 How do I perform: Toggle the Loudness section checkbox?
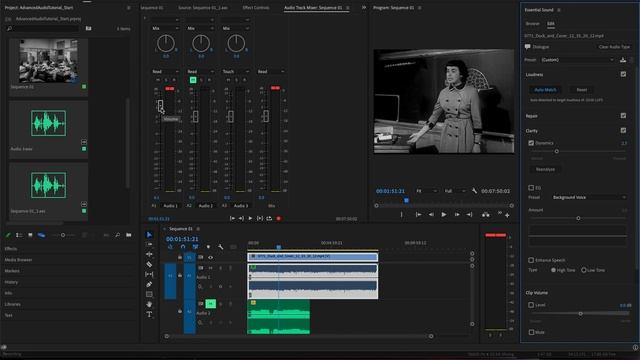(623, 74)
